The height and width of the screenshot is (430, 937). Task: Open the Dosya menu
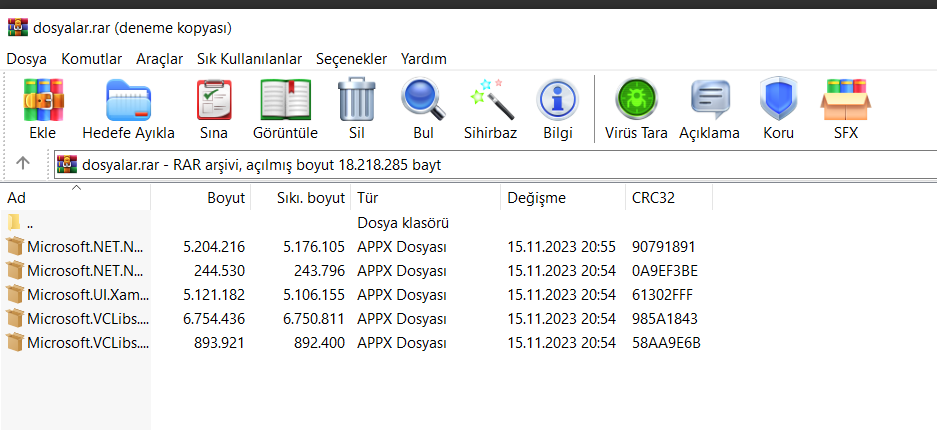tap(27, 59)
